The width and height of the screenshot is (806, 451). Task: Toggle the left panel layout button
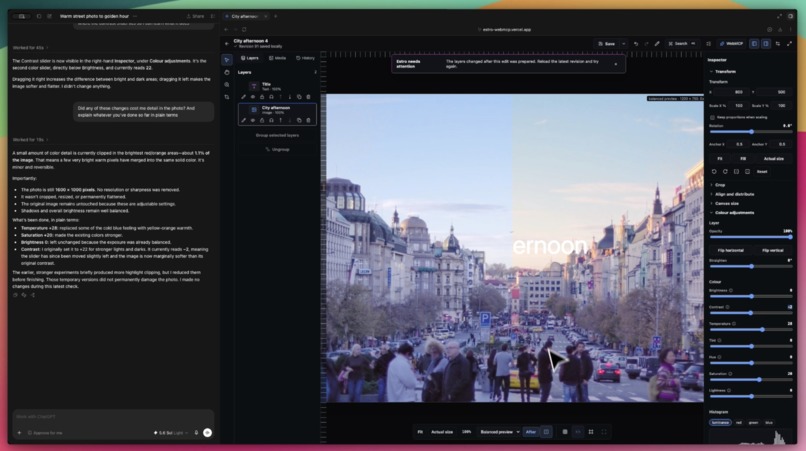click(x=754, y=44)
